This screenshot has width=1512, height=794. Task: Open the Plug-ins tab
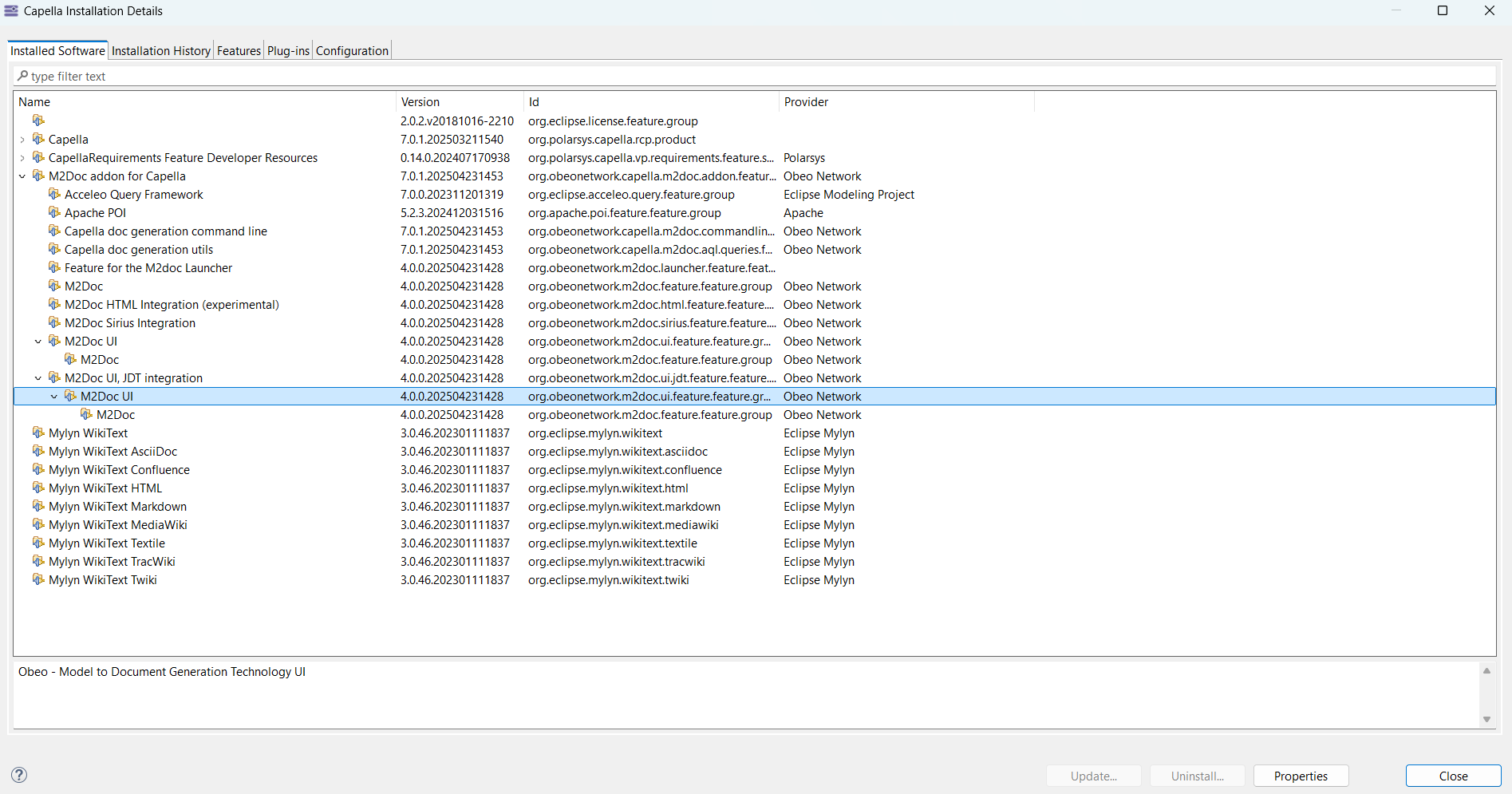click(x=288, y=51)
